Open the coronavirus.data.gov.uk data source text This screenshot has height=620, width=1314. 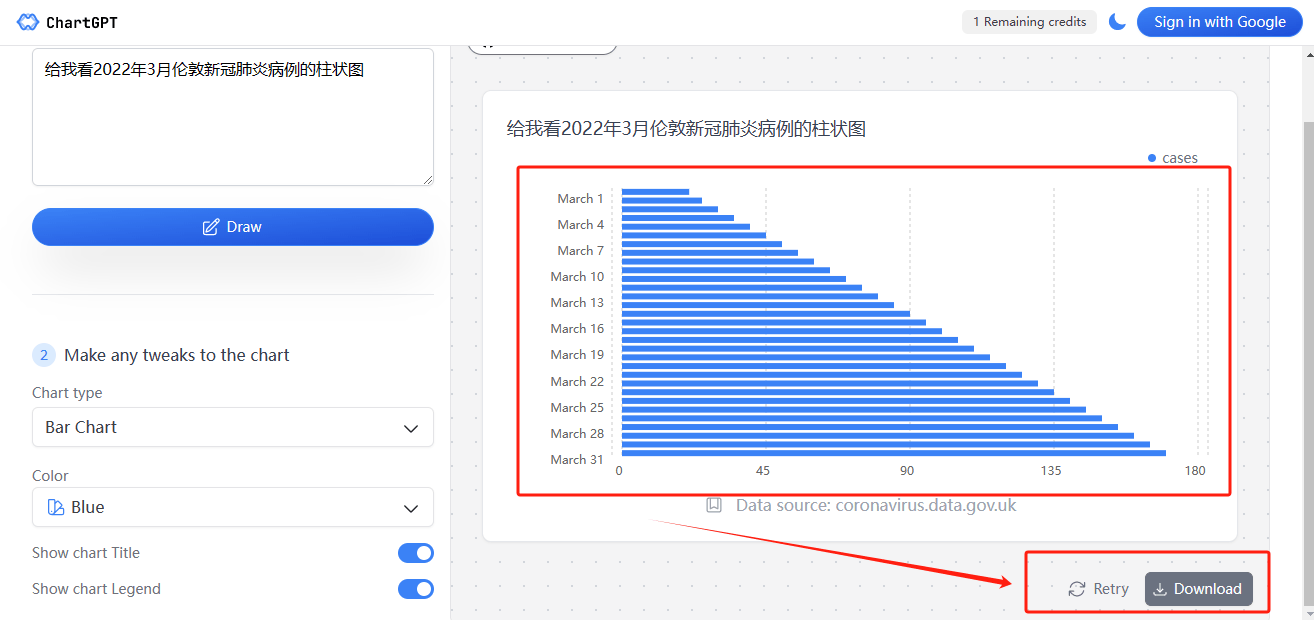tap(875, 505)
